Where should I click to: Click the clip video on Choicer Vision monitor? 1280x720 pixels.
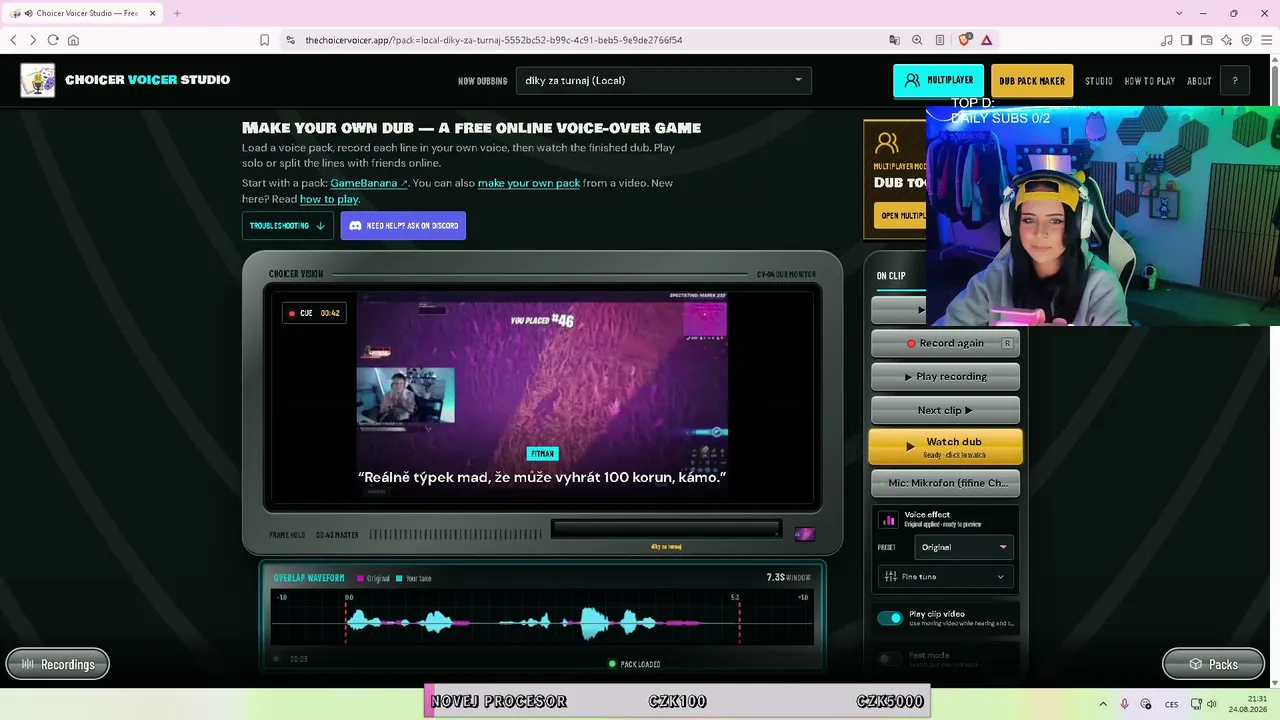tap(542, 396)
